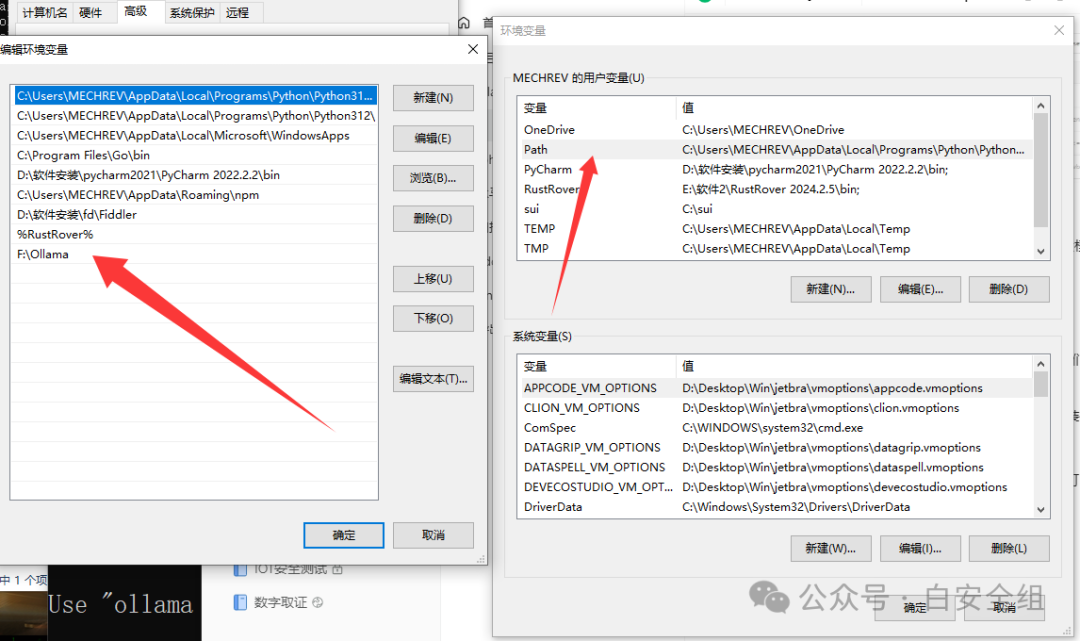
Task: Open the 硬件 tab
Action: point(90,12)
